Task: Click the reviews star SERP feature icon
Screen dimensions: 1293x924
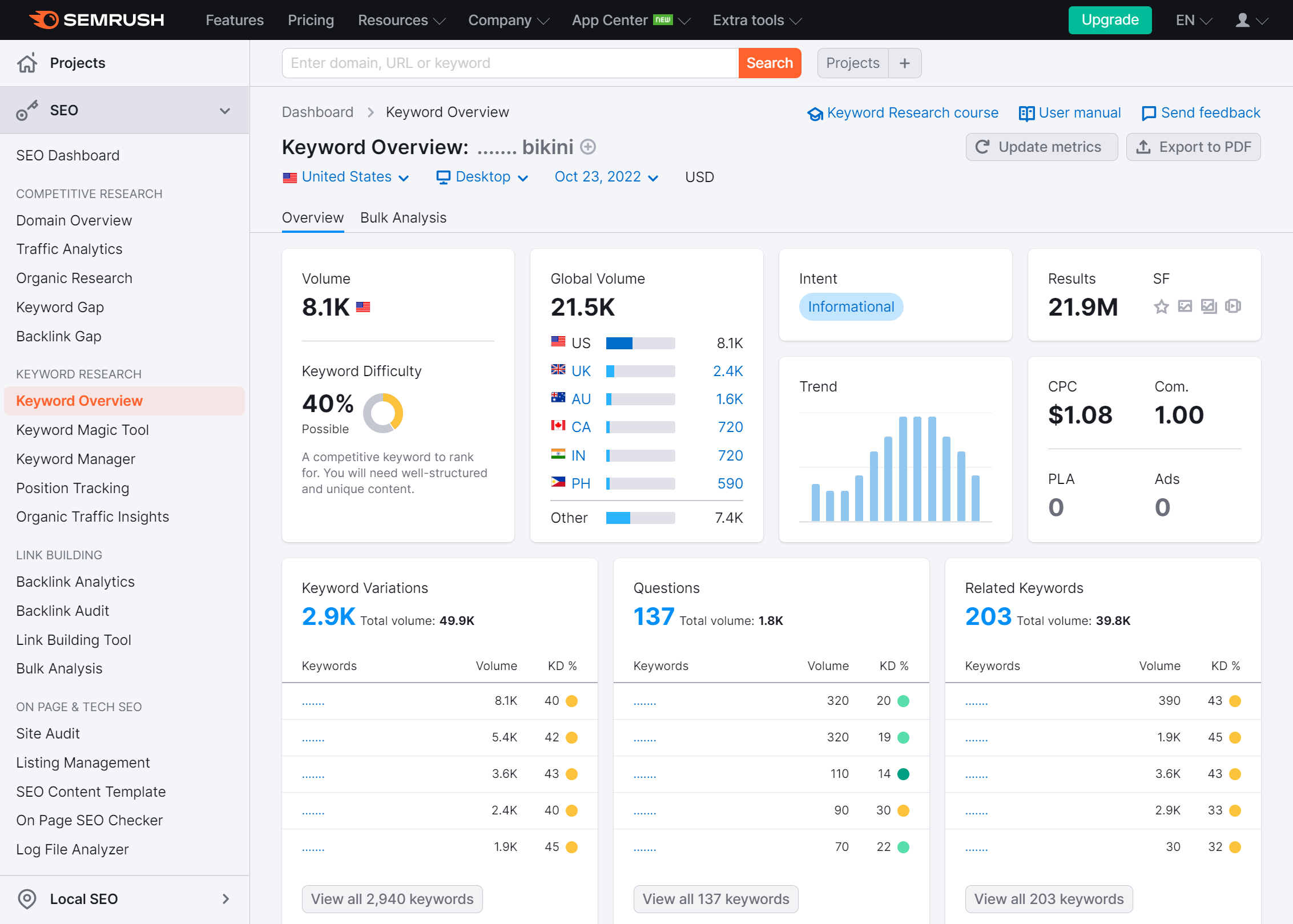Action: pyautogui.click(x=1161, y=307)
